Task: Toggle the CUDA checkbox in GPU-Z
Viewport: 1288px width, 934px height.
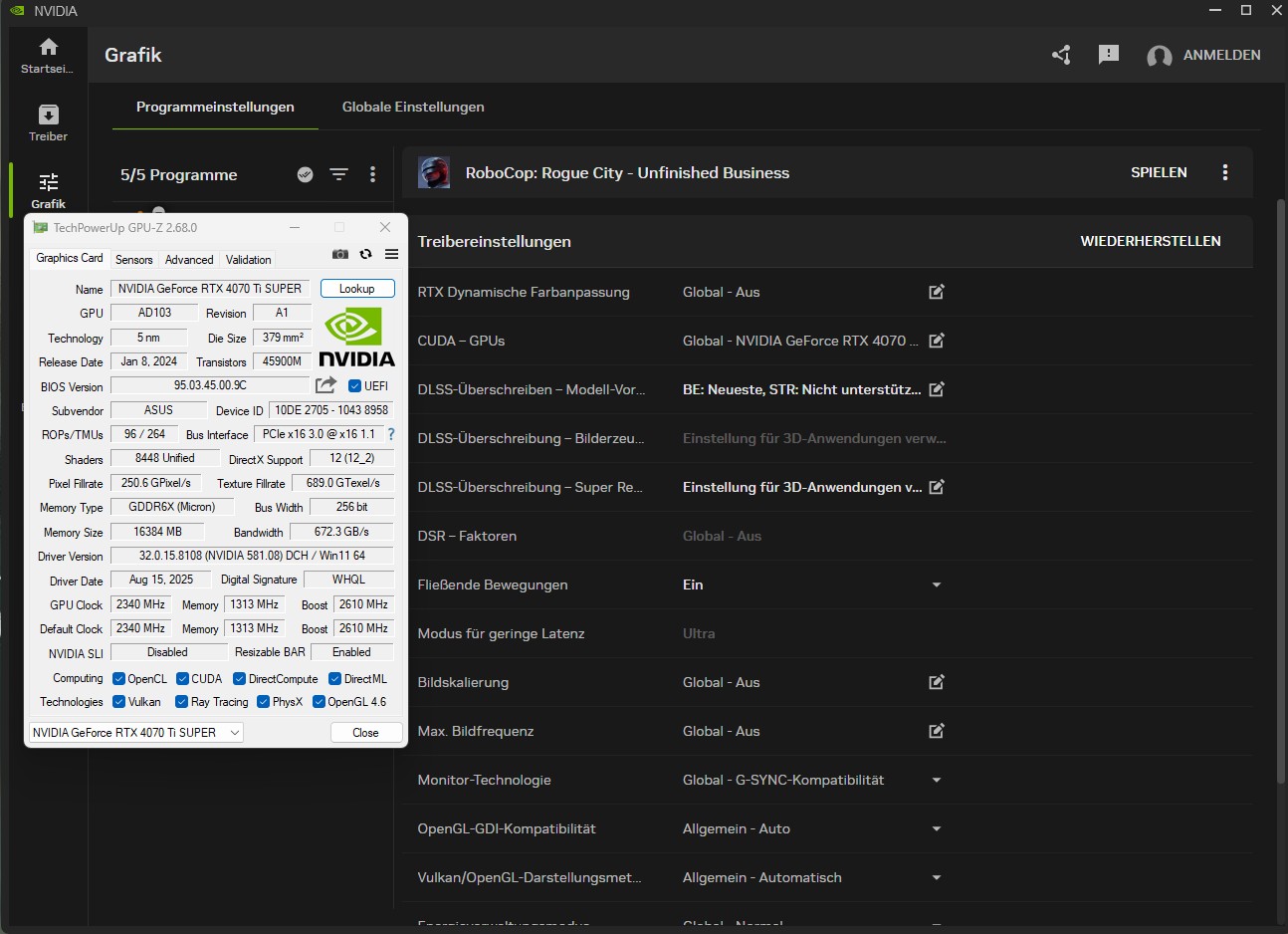Action: (x=182, y=679)
